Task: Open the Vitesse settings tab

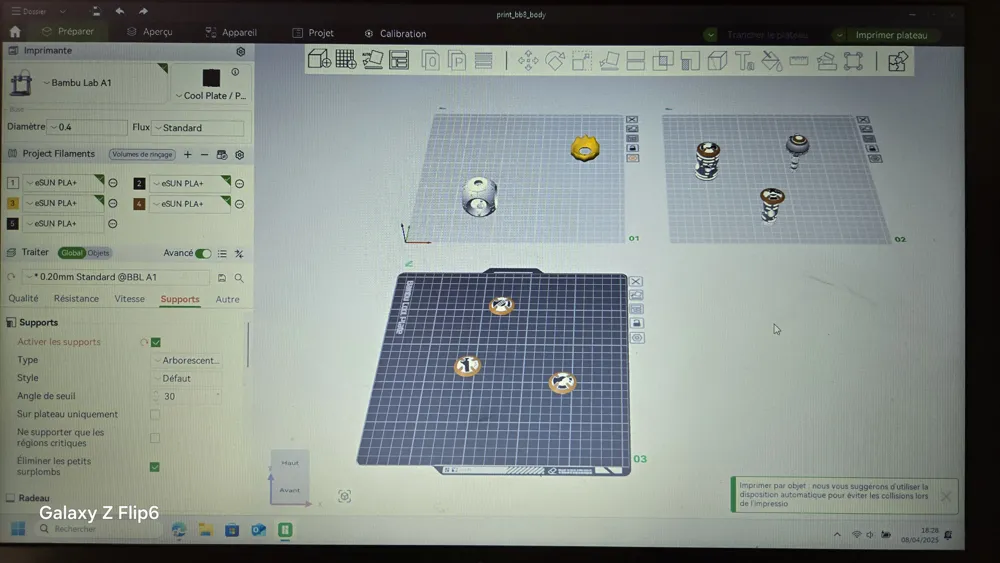Action: pos(129,298)
